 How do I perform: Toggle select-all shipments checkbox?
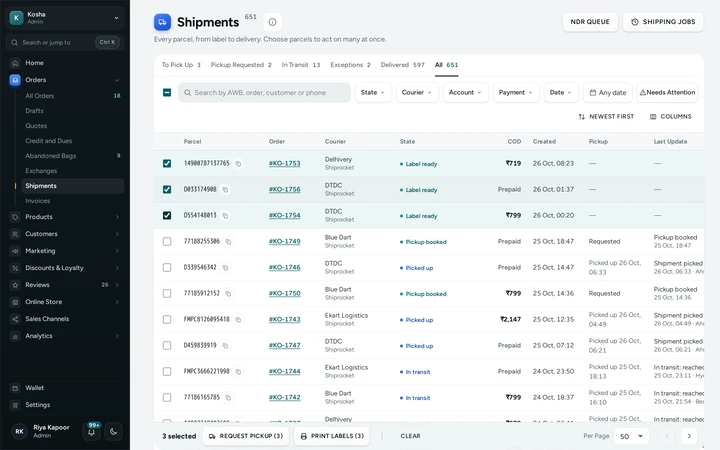tap(167, 93)
